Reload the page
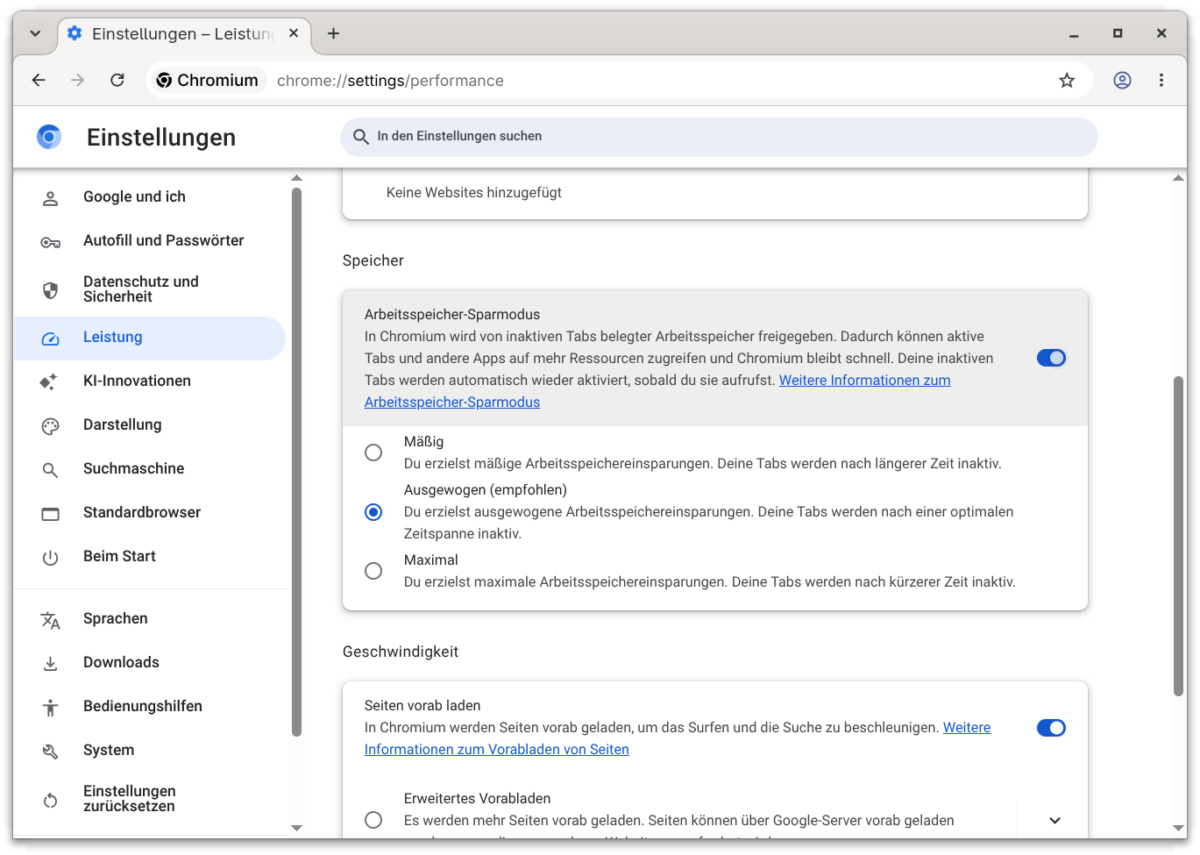The image size is (1200, 855). pyautogui.click(x=117, y=80)
